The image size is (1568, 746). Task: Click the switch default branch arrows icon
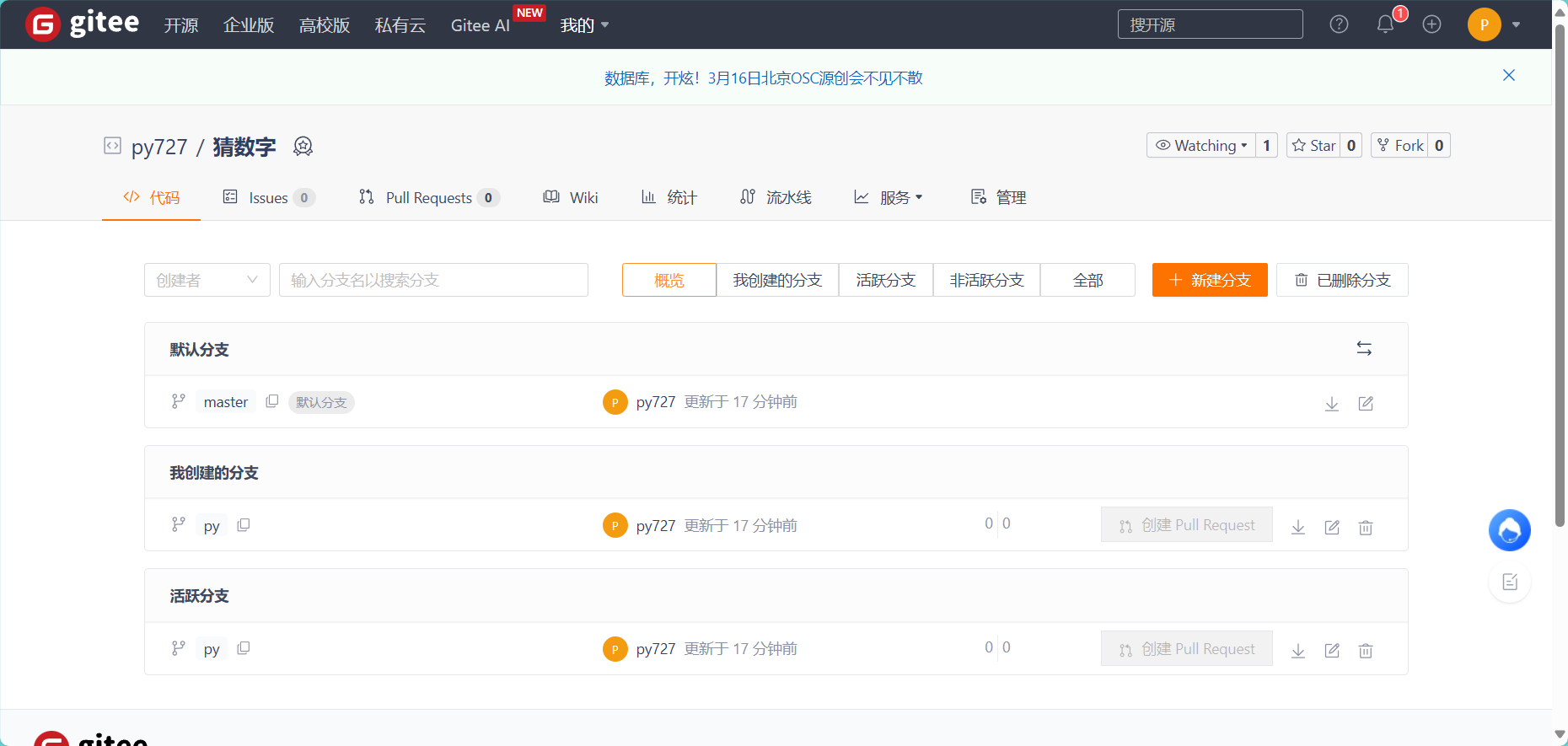(1364, 349)
